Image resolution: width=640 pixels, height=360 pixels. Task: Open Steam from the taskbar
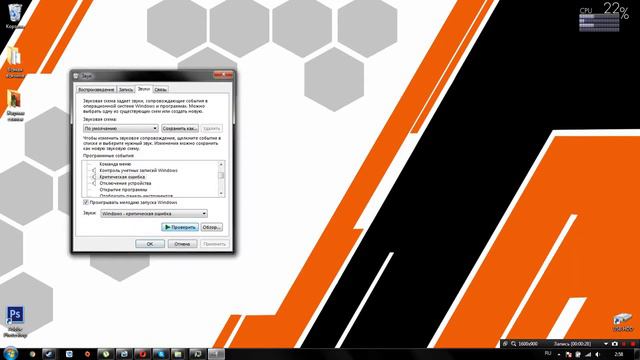pyautogui.click(x=49, y=354)
